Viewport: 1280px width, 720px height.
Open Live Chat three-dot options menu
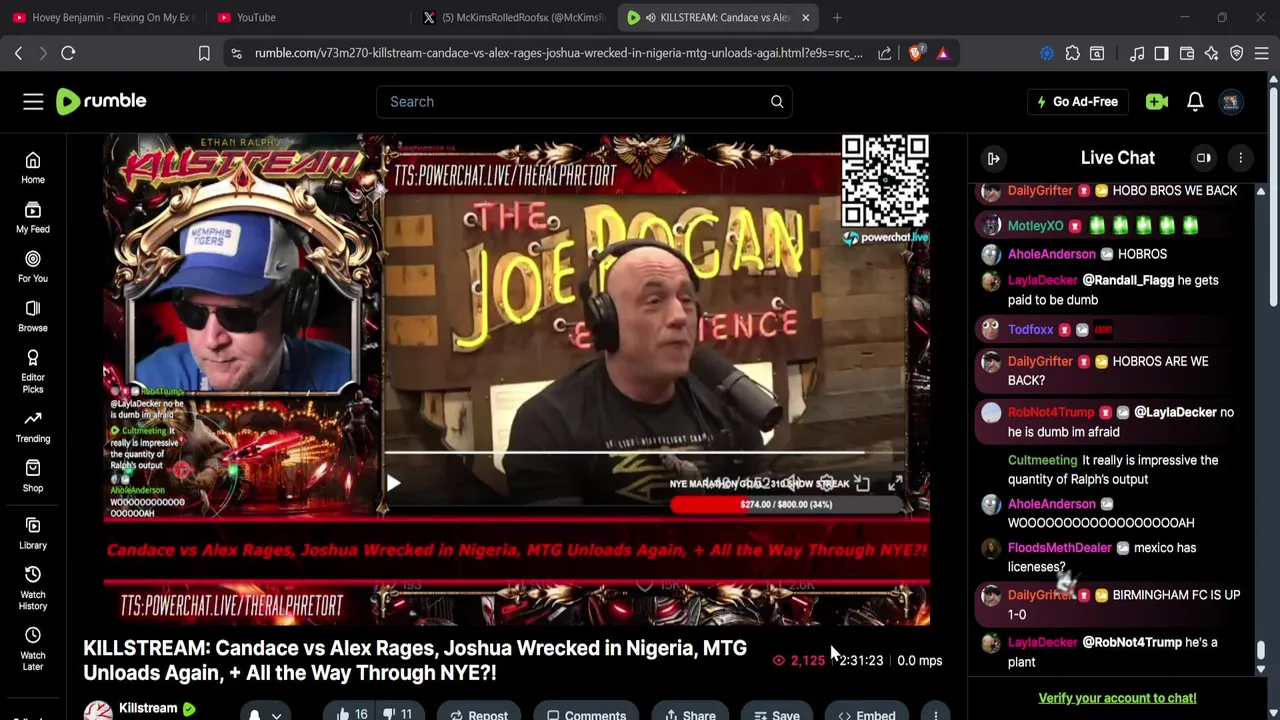(1241, 158)
